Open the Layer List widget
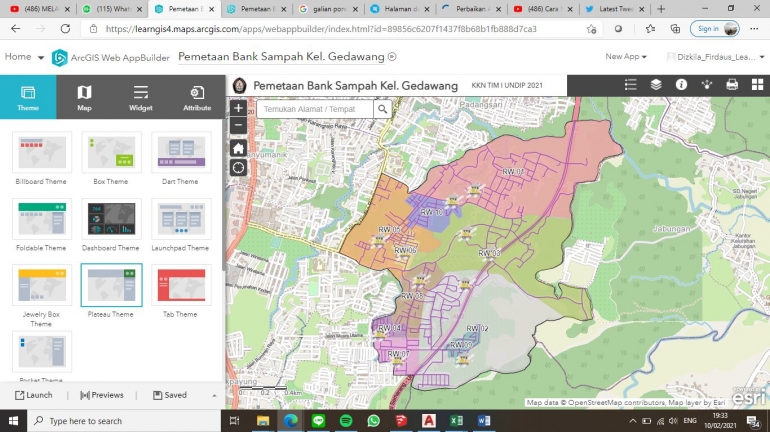 click(x=656, y=85)
